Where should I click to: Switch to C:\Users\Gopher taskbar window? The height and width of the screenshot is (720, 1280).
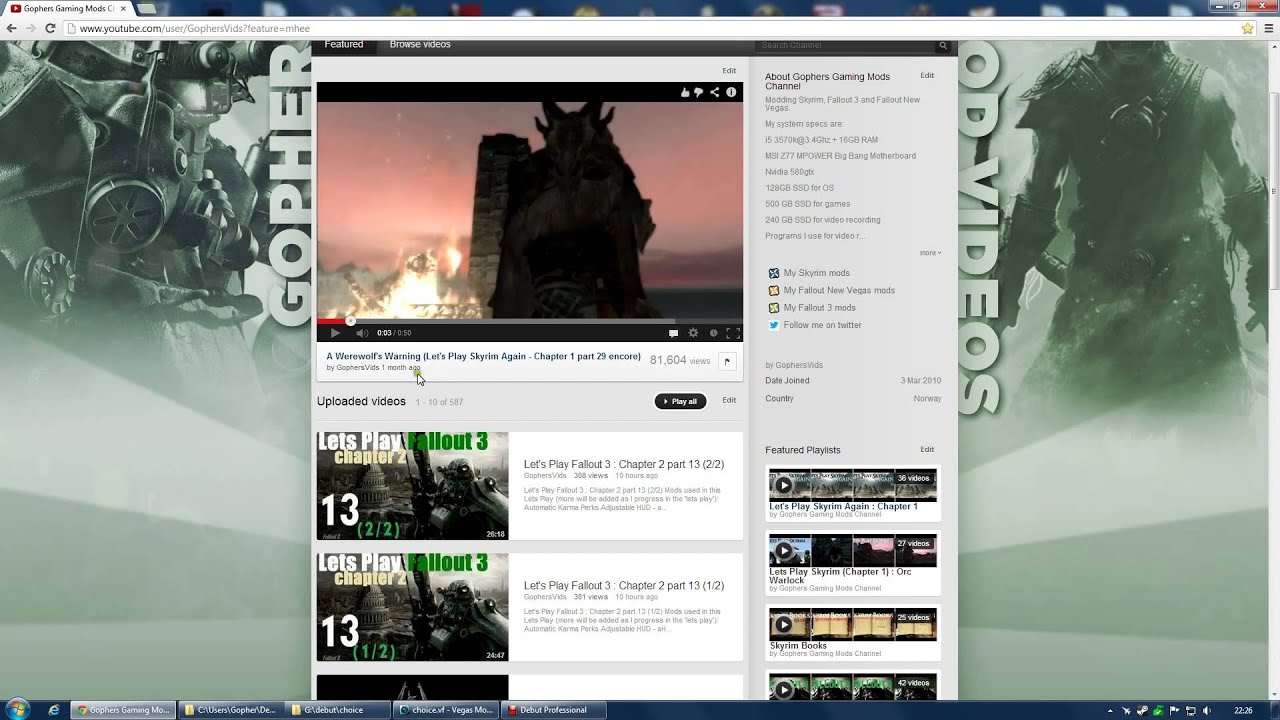pyautogui.click(x=230, y=710)
